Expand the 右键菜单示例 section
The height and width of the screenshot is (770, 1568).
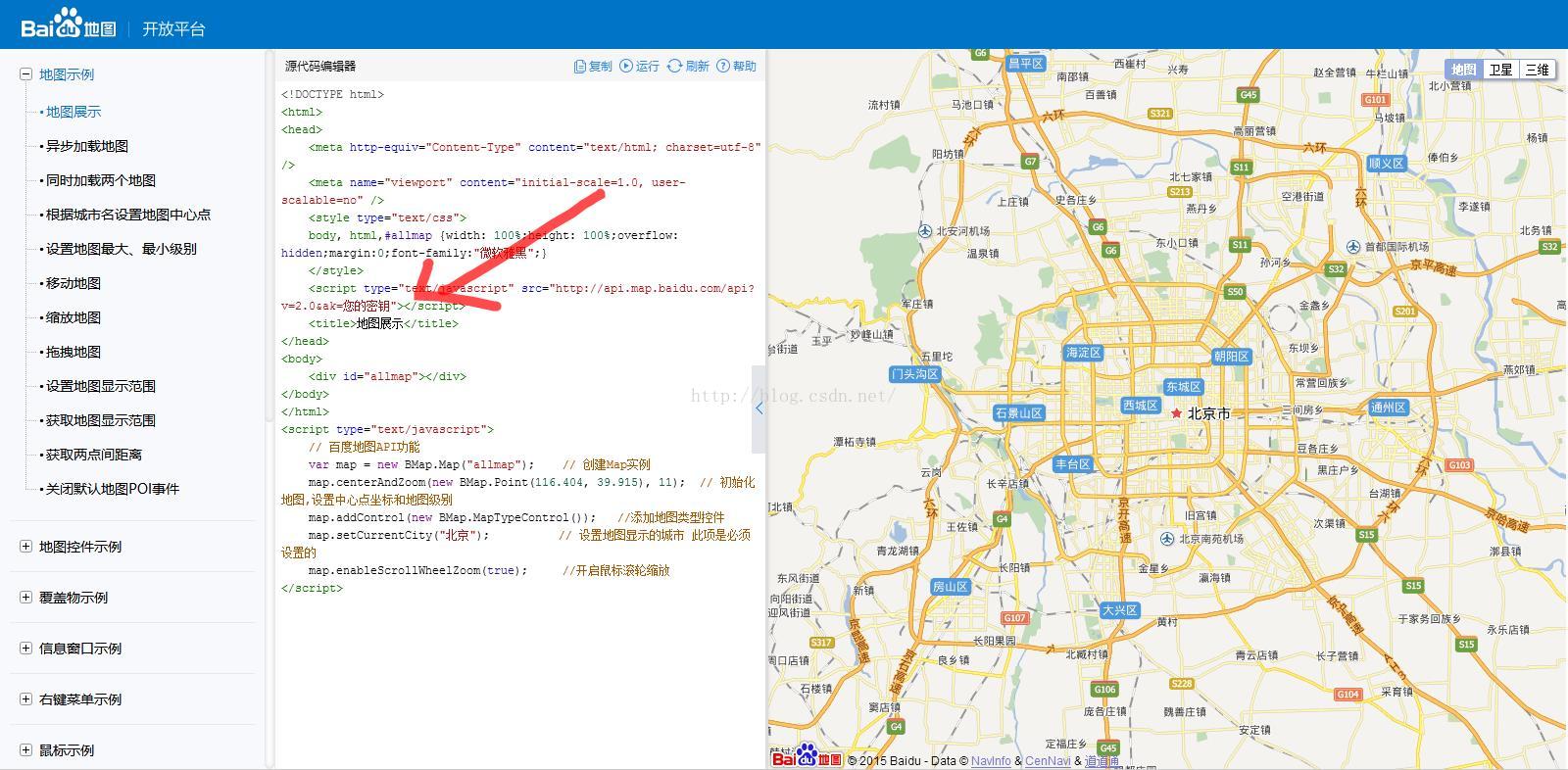25,699
